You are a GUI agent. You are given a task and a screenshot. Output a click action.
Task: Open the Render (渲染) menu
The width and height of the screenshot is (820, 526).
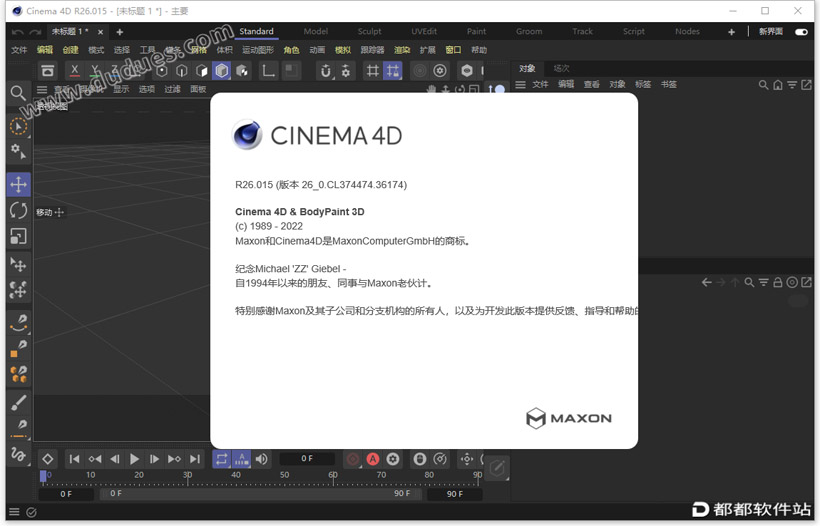coord(402,50)
